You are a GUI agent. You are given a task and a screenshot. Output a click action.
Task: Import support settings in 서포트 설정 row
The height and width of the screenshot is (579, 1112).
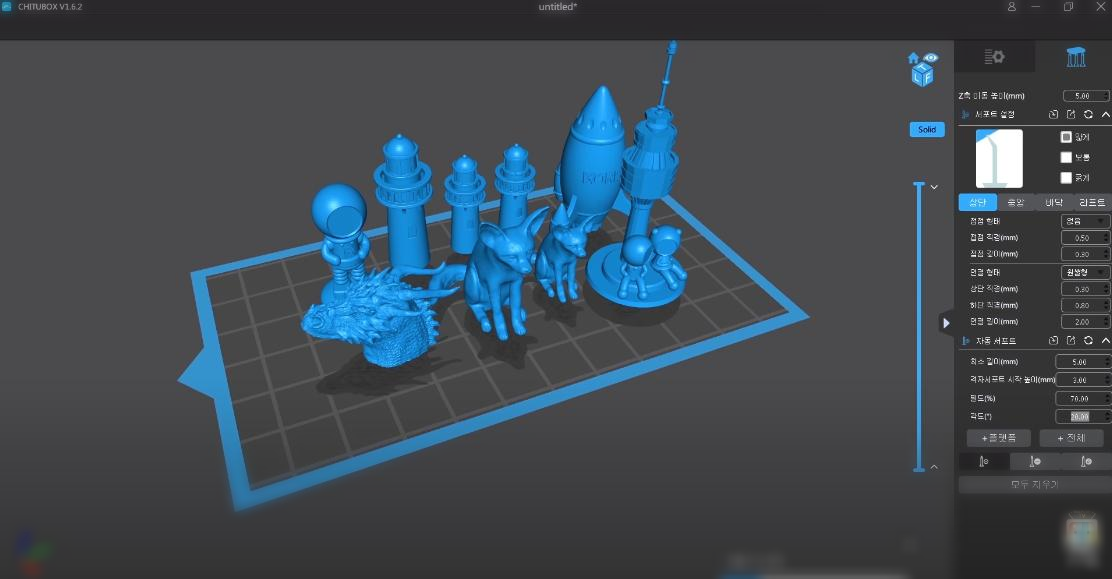click(1053, 114)
